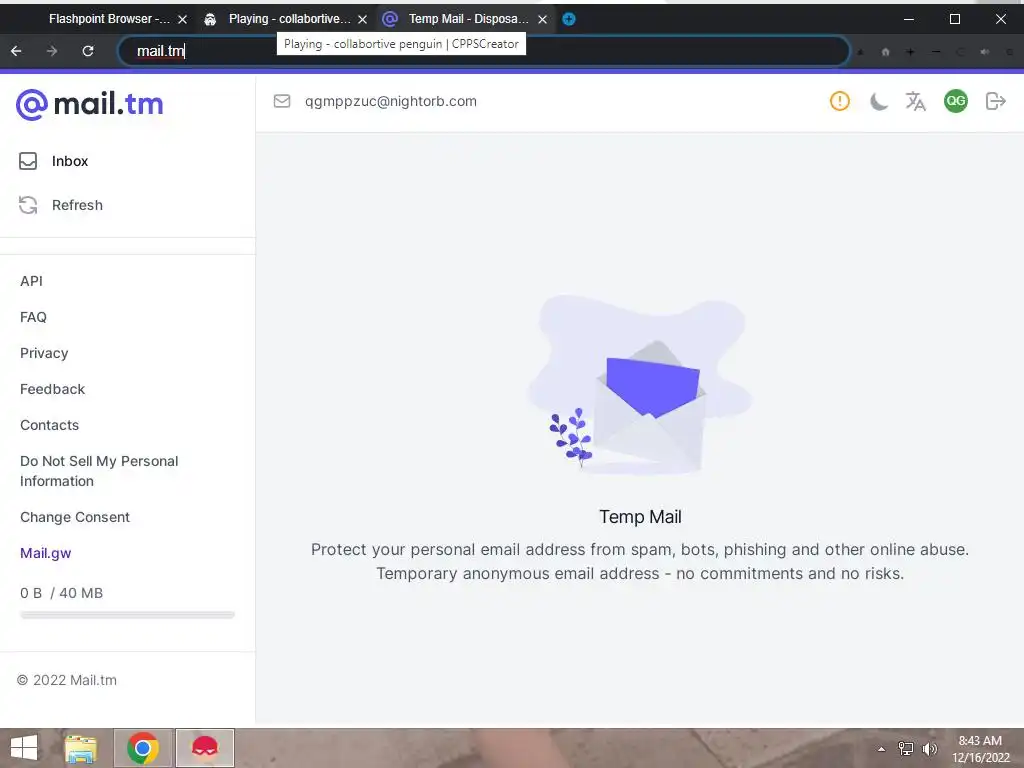Toggle dark mode with moon icon
The width and height of the screenshot is (1024, 768).
click(878, 101)
